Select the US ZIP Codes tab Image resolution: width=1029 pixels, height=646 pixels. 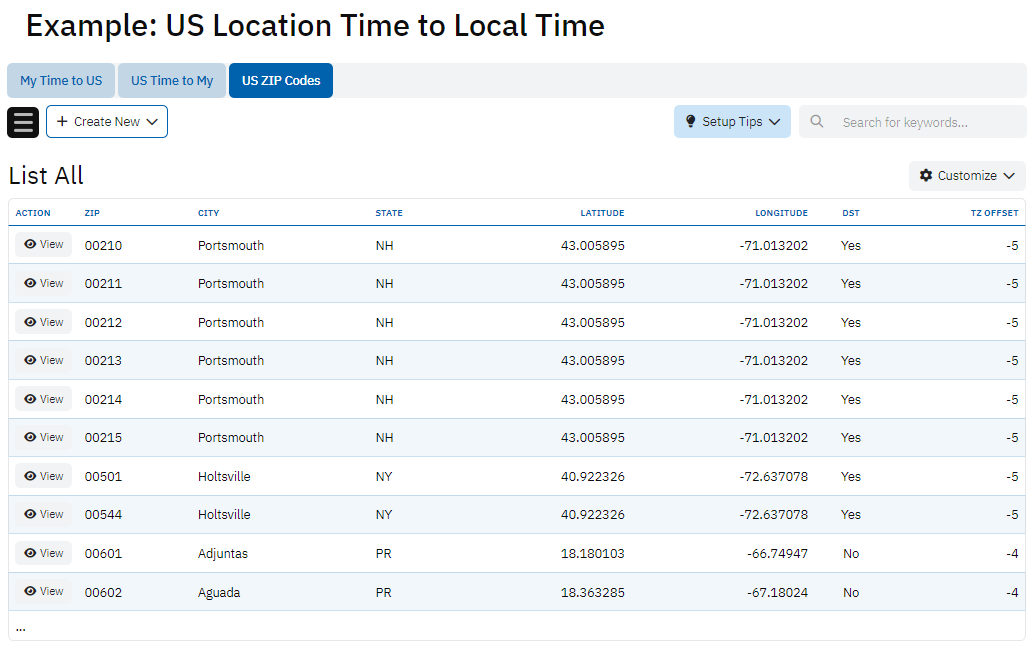pyautogui.click(x=281, y=81)
